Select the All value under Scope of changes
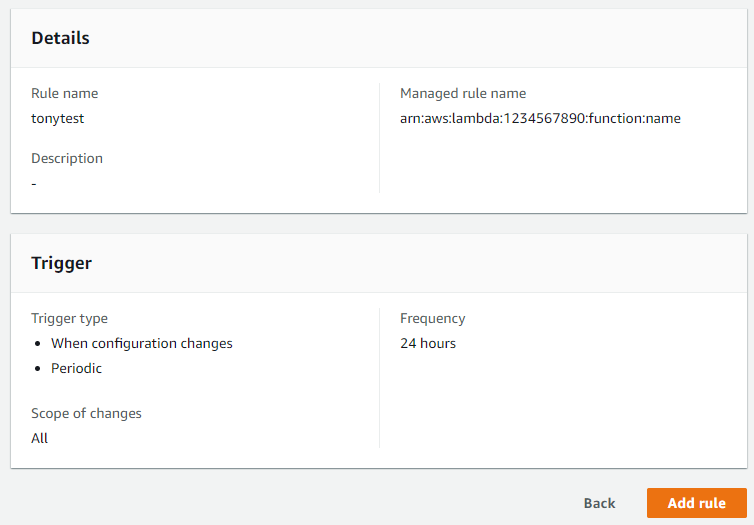The image size is (754, 525). coord(39,438)
